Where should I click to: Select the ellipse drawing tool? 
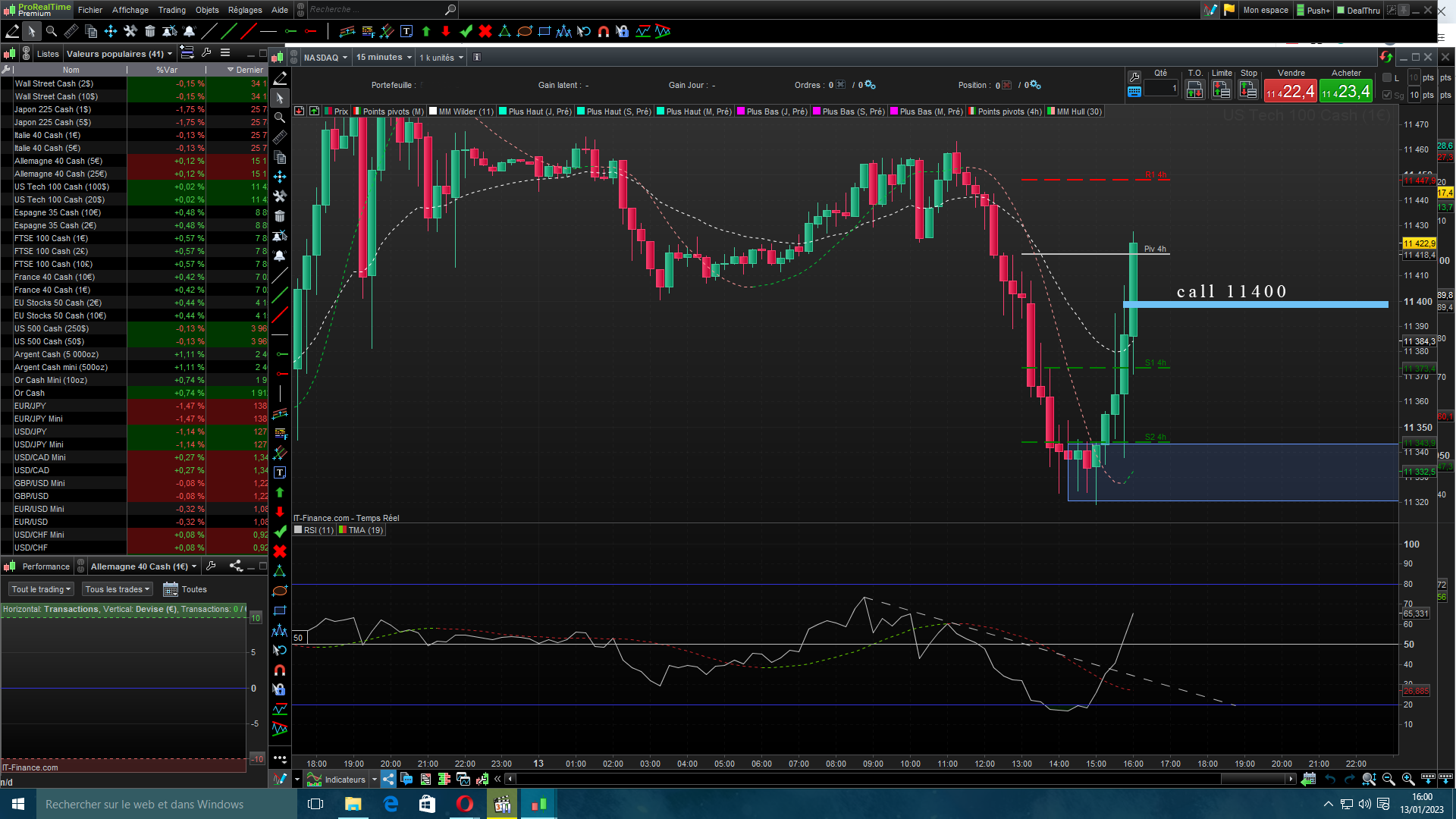click(x=524, y=31)
